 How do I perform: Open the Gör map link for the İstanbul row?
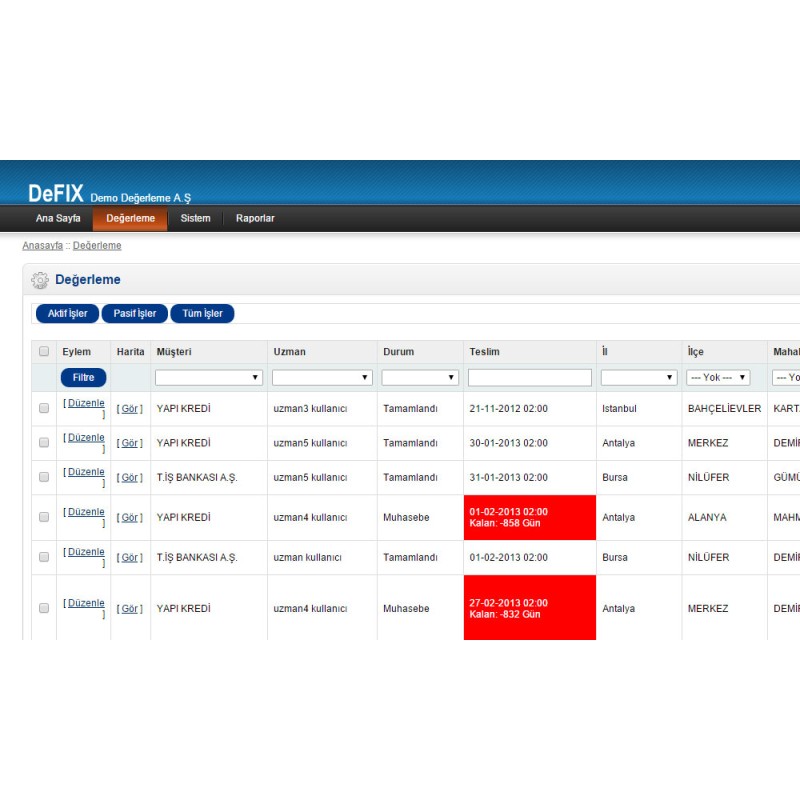130,409
